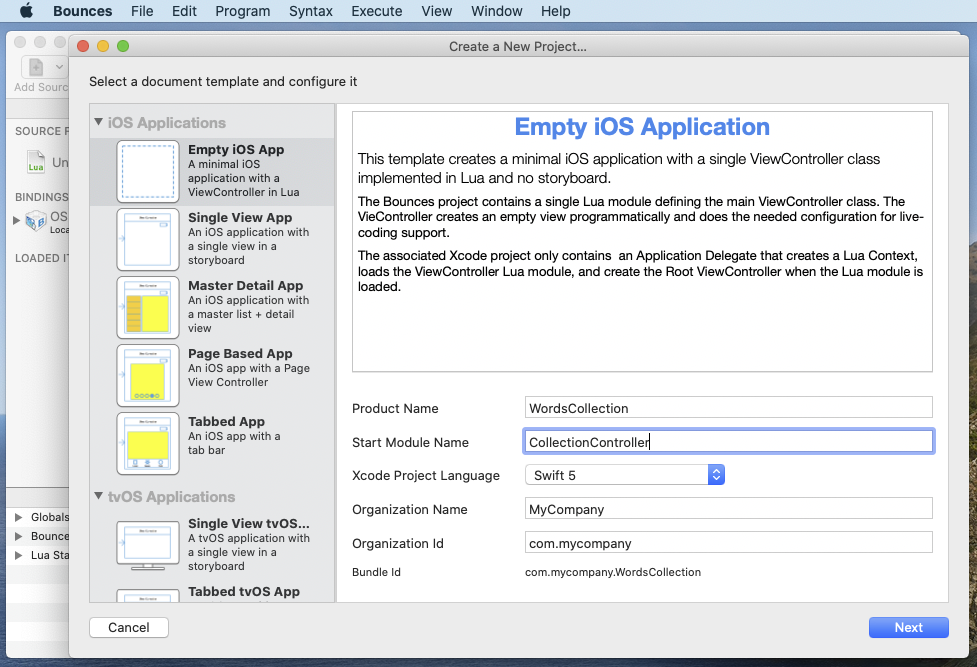Open the Bounces application menu
This screenshot has height=667, width=977.
point(82,11)
